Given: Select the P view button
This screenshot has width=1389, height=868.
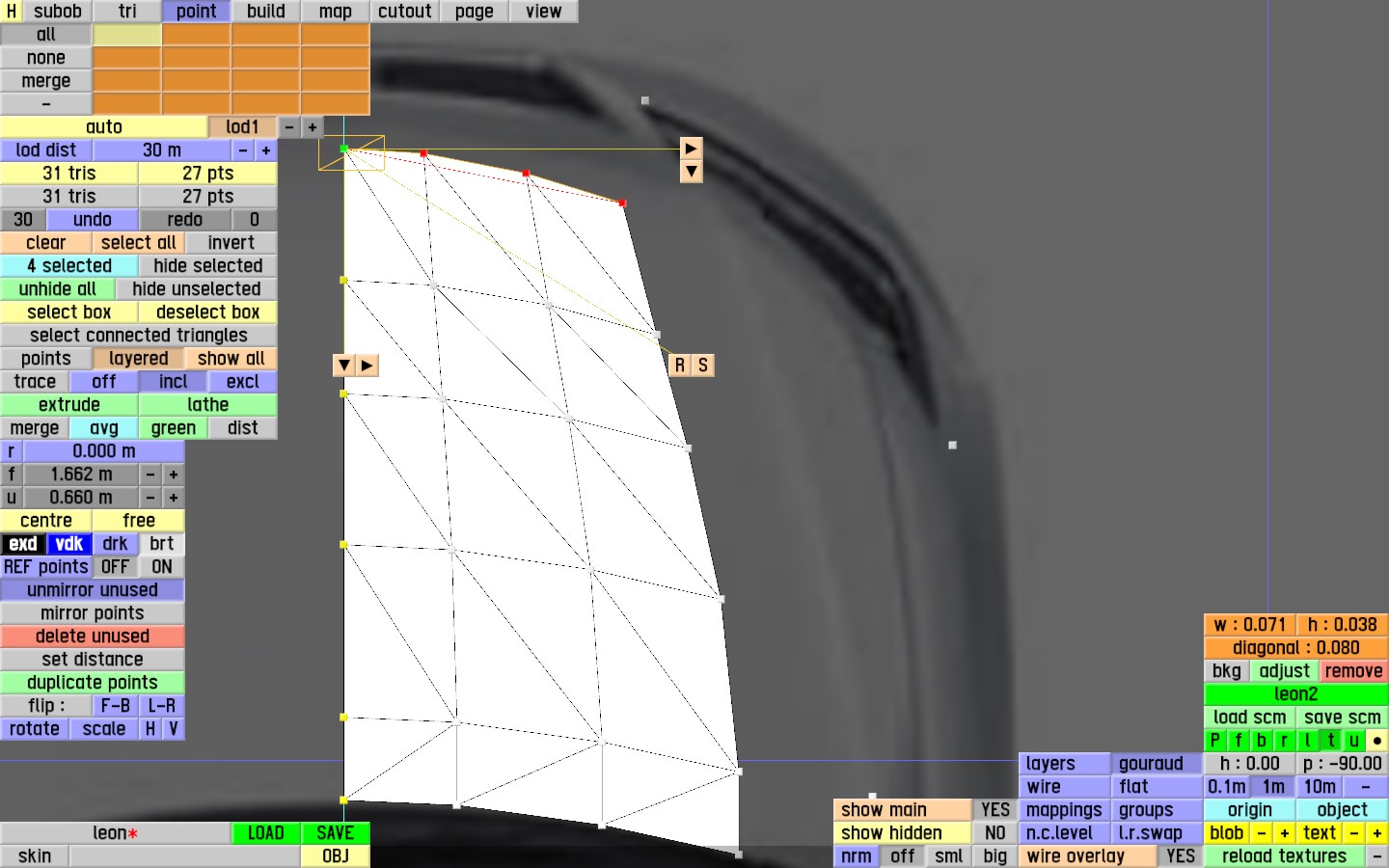Looking at the screenshot, I should pos(1215,741).
